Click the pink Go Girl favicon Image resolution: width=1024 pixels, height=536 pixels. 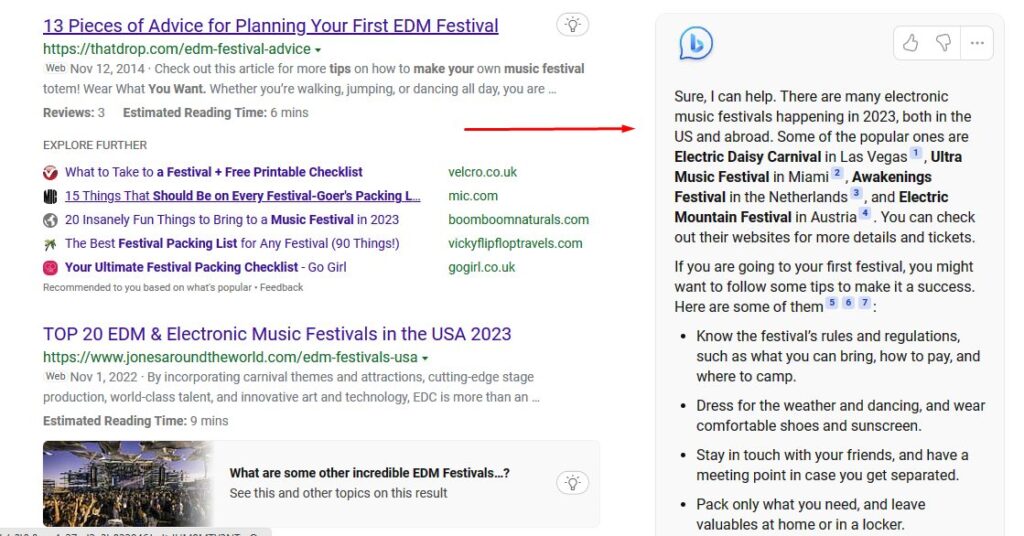pos(50,268)
